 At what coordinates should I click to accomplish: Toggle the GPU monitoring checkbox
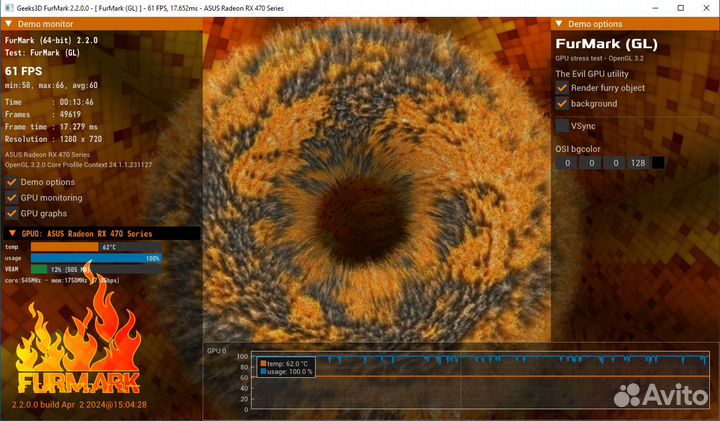(11, 198)
